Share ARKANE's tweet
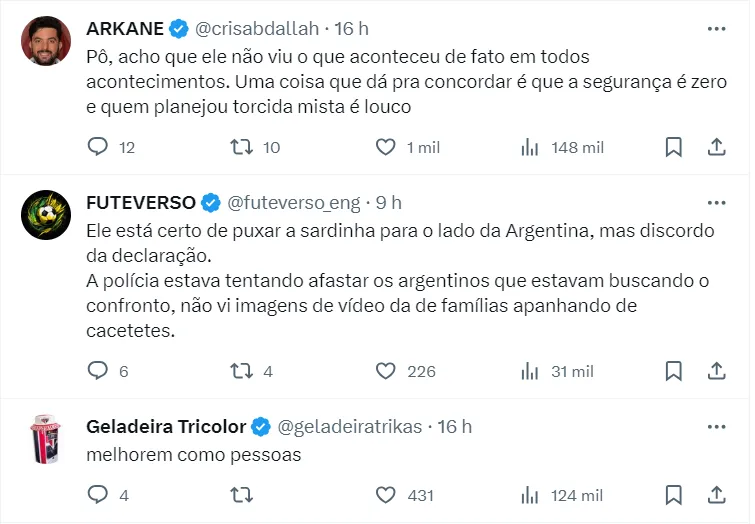The image size is (755, 524). (x=716, y=147)
